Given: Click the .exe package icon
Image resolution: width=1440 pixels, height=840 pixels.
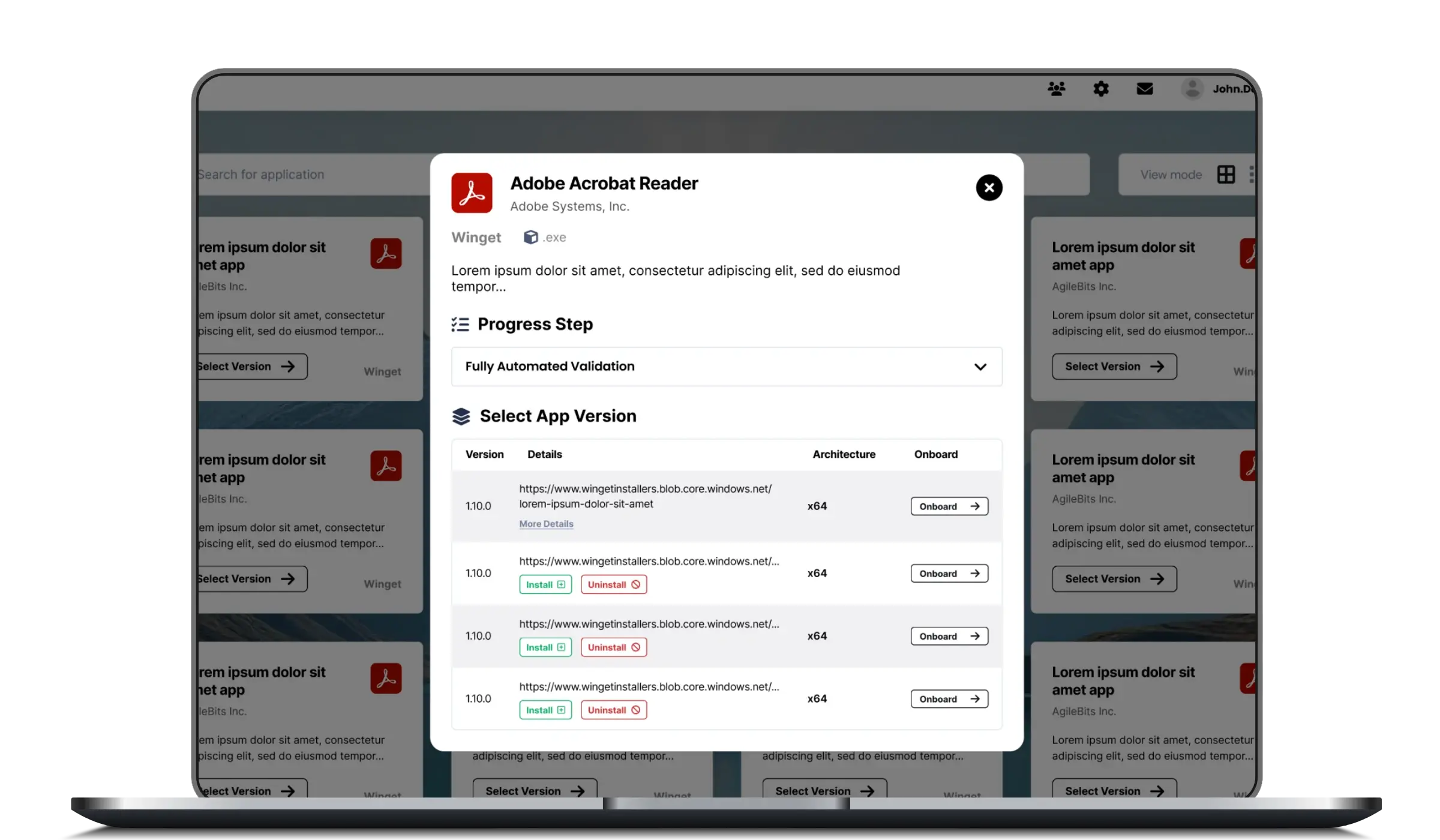Looking at the screenshot, I should [x=530, y=237].
